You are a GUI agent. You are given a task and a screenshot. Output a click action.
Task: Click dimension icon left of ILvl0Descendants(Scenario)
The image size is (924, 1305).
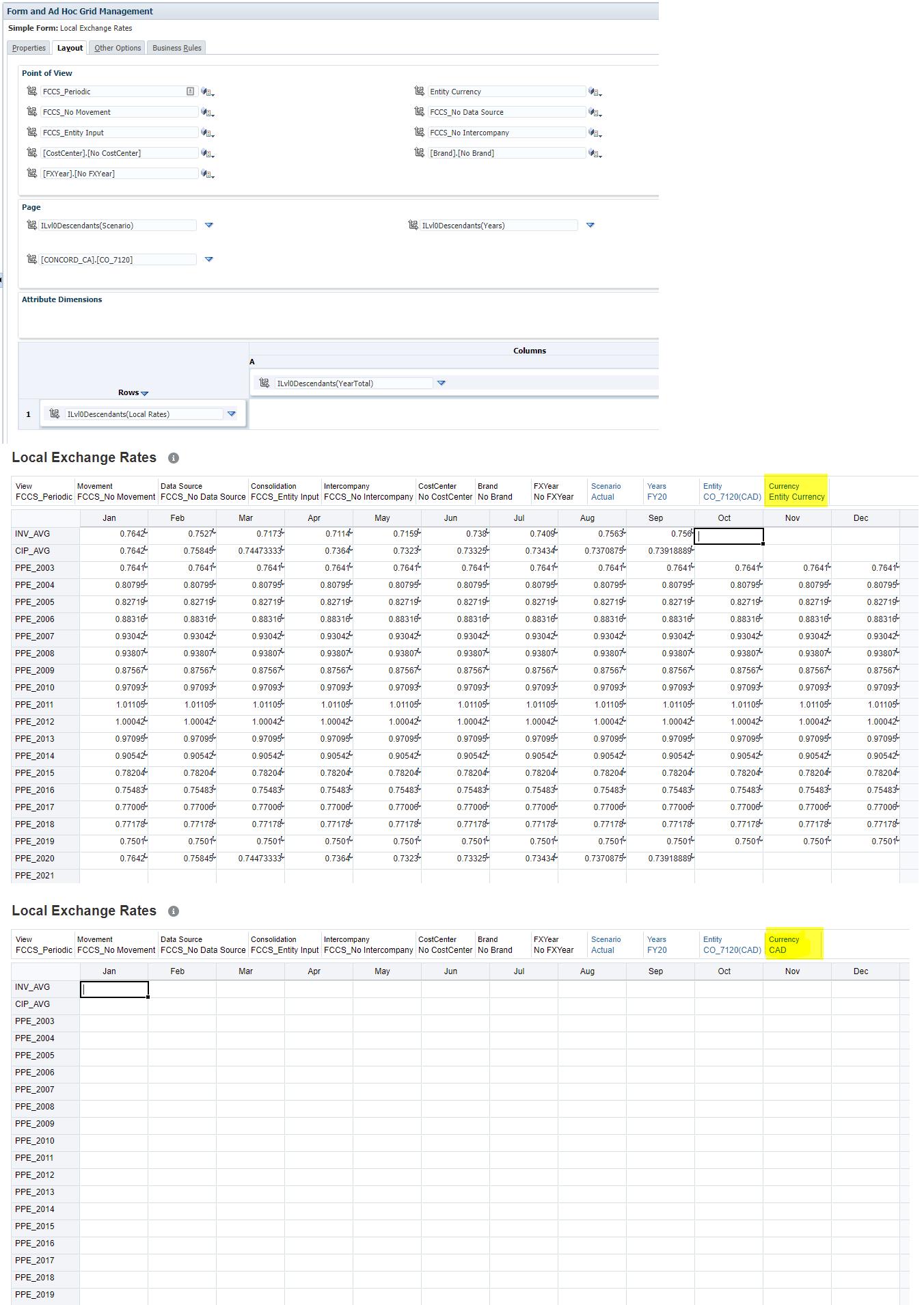tap(31, 225)
